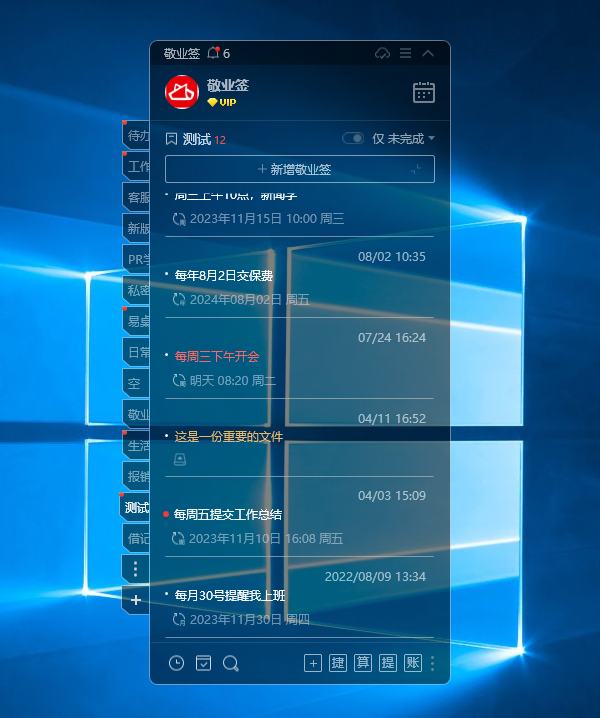Open the 仅 未完成 filter dropdown
This screenshot has height=718, width=600.
click(404, 139)
